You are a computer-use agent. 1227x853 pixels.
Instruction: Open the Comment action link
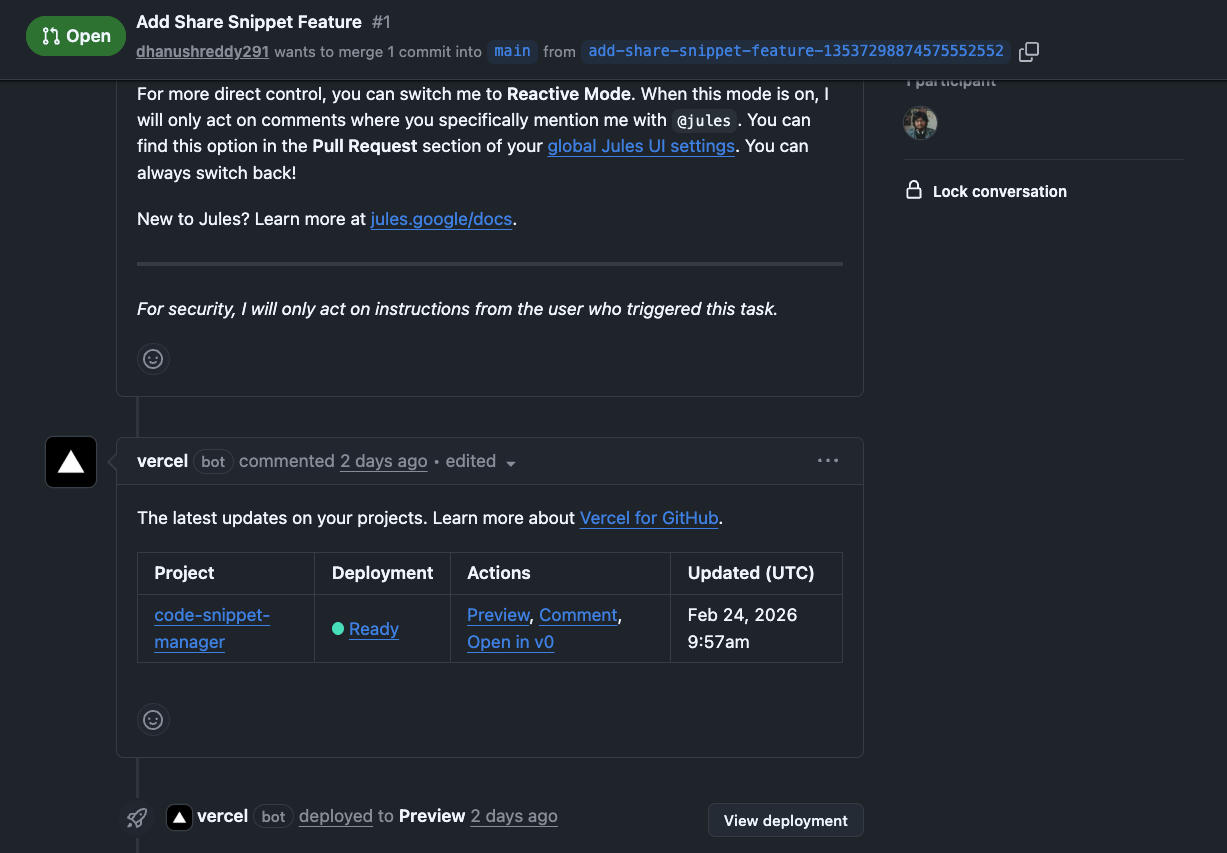[x=578, y=615]
